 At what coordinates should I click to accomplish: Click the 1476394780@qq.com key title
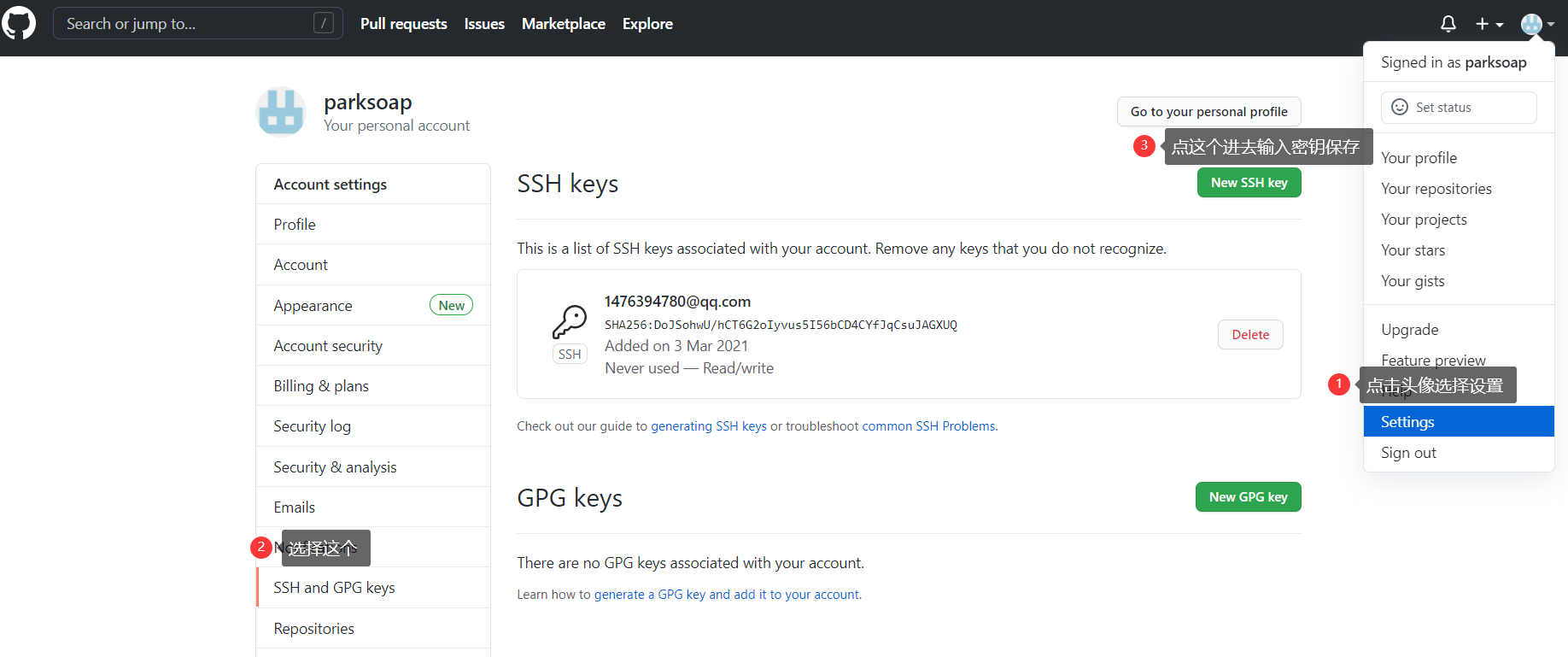pos(677,302)
